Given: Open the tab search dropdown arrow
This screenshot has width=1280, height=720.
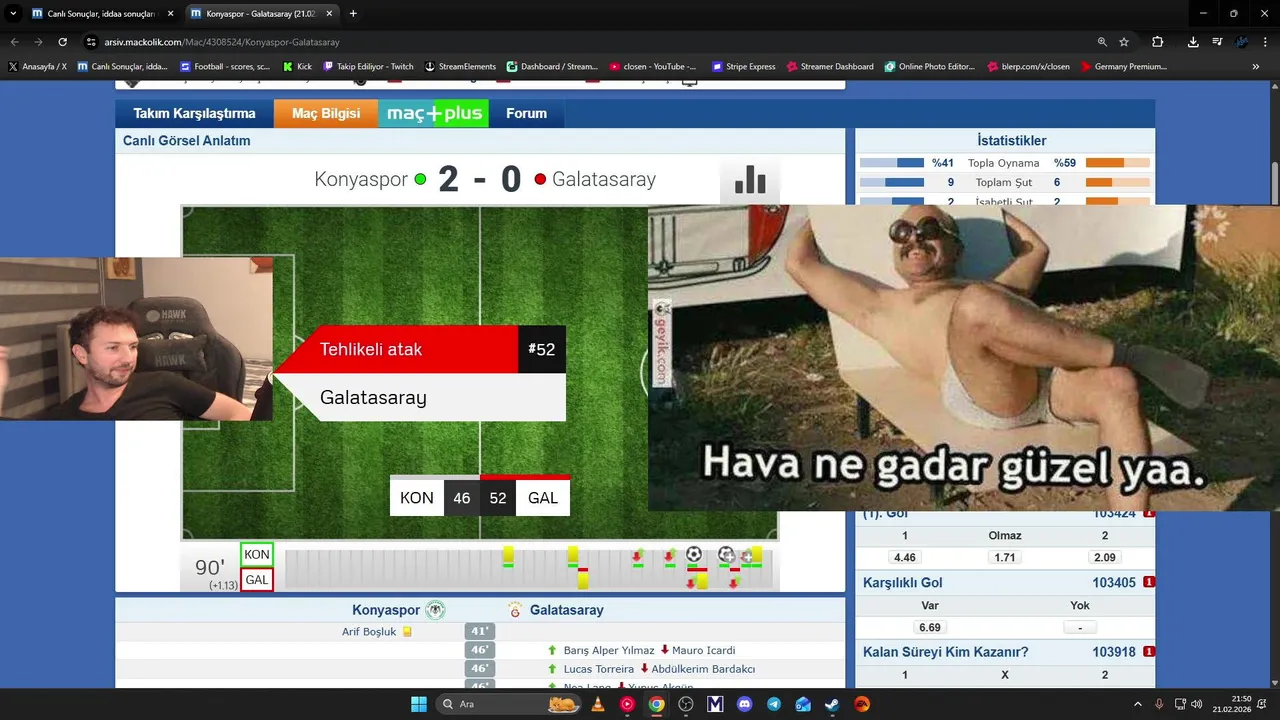Looking at the screenshot, I should tap(13, 14).
